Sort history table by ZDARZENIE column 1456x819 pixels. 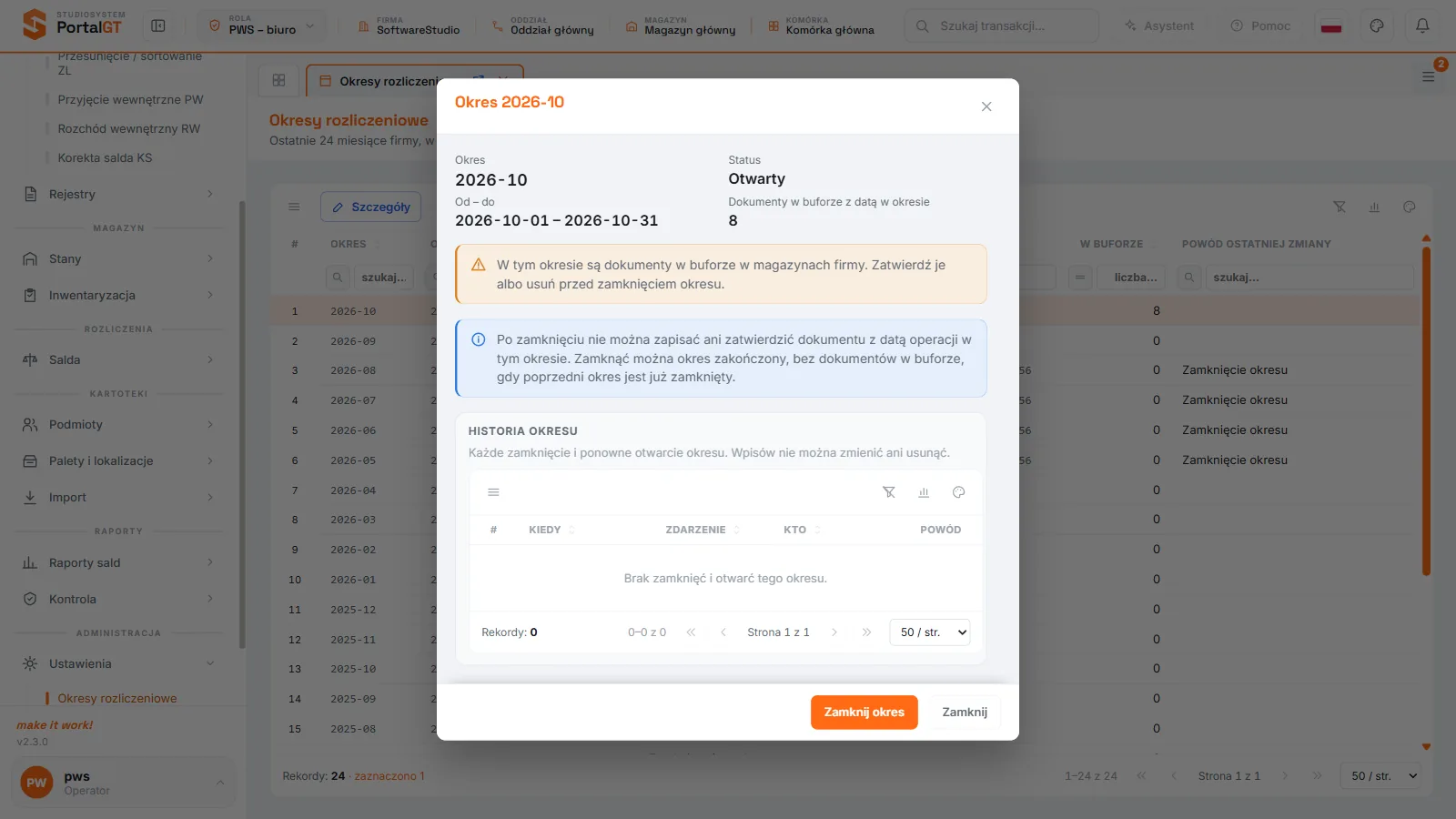pyautogui.click(x=702, y=530)
